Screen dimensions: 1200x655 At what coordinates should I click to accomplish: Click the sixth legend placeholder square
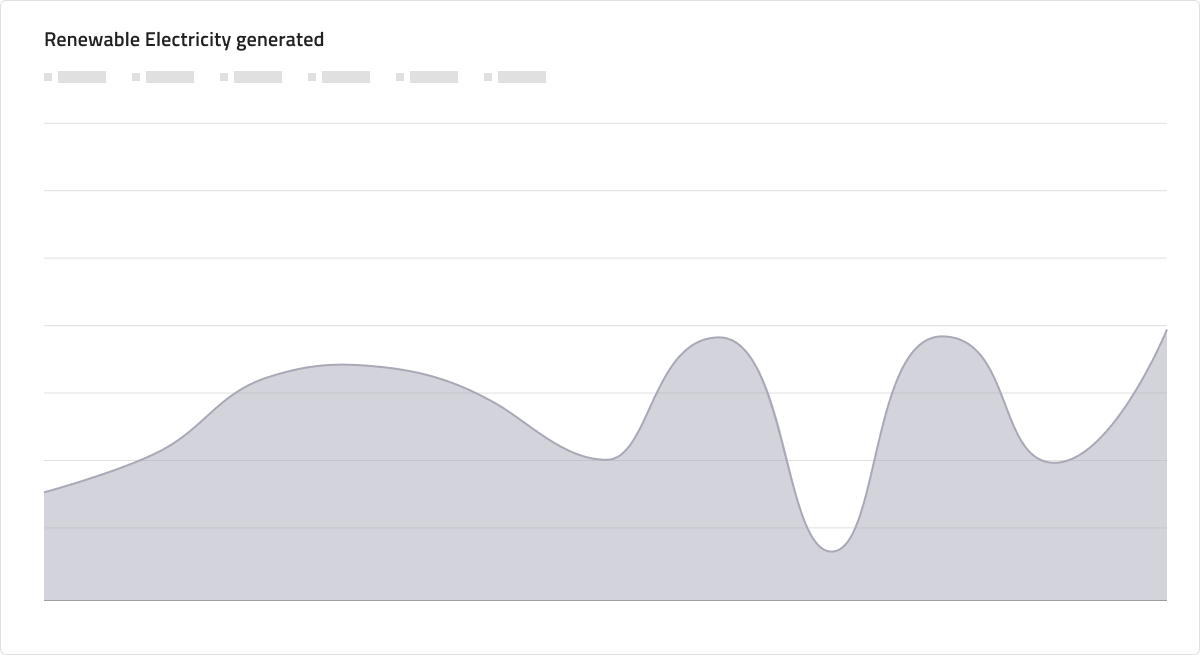488,77
